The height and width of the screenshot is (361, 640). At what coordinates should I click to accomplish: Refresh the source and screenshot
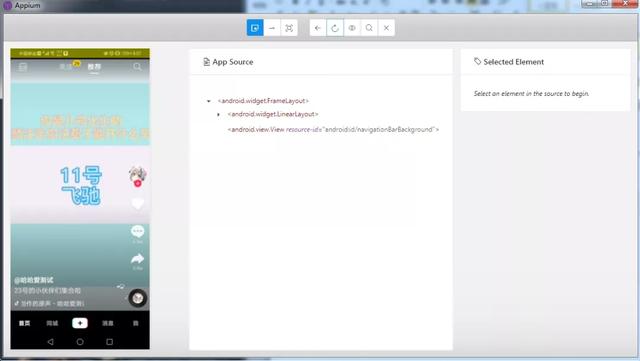pos(335,28)
